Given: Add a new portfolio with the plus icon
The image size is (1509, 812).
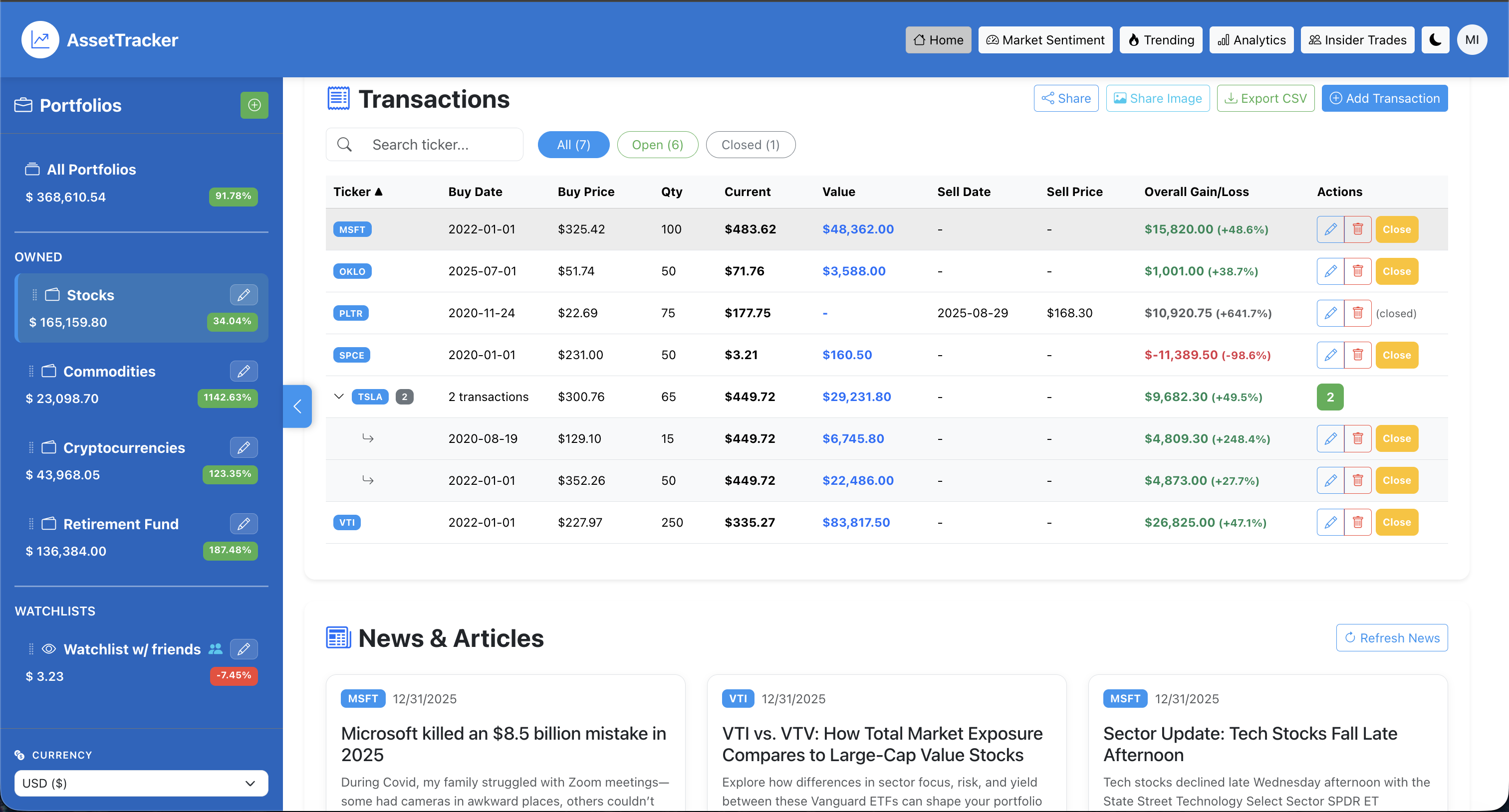Looking at the screenshot, I should tap(254, 105).
